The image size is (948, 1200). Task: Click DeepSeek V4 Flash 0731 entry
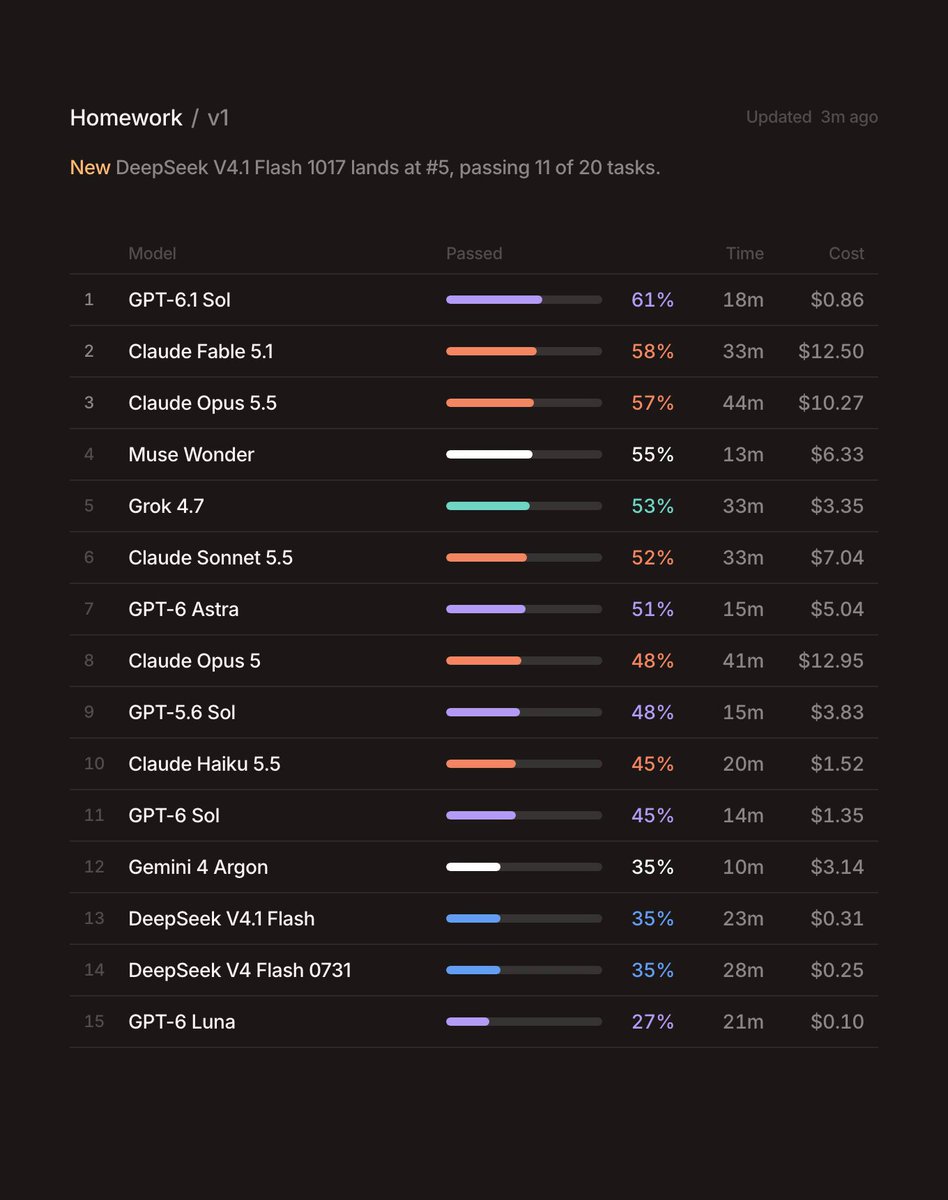click(x=474, y=970)
